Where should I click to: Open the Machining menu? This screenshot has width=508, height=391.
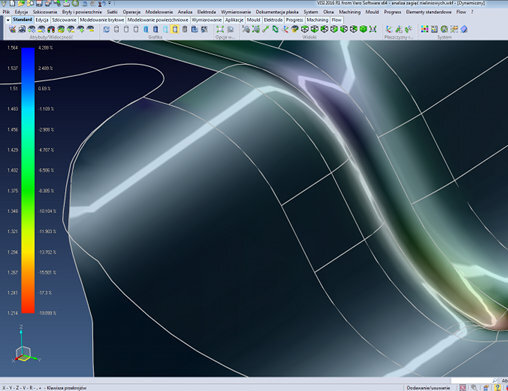[350, 12]
